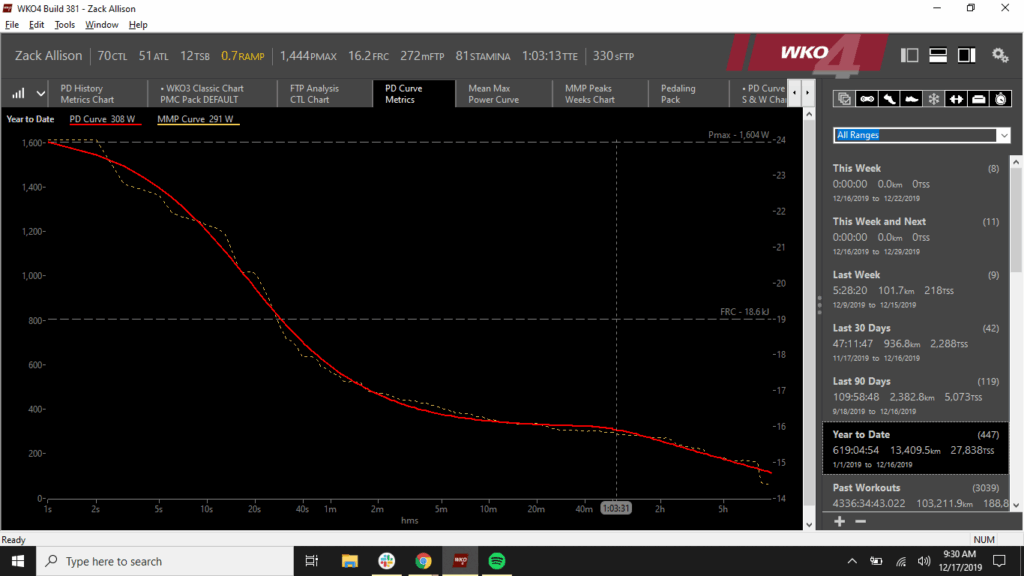
Task: Open the Window menu
Action: [x=102, y=25]
